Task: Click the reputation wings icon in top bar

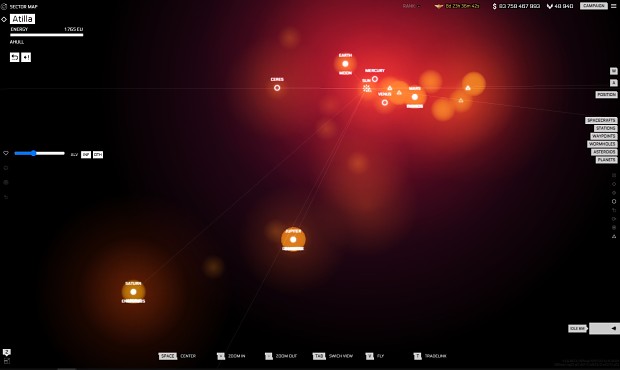Action: click(x=549, y=6)
